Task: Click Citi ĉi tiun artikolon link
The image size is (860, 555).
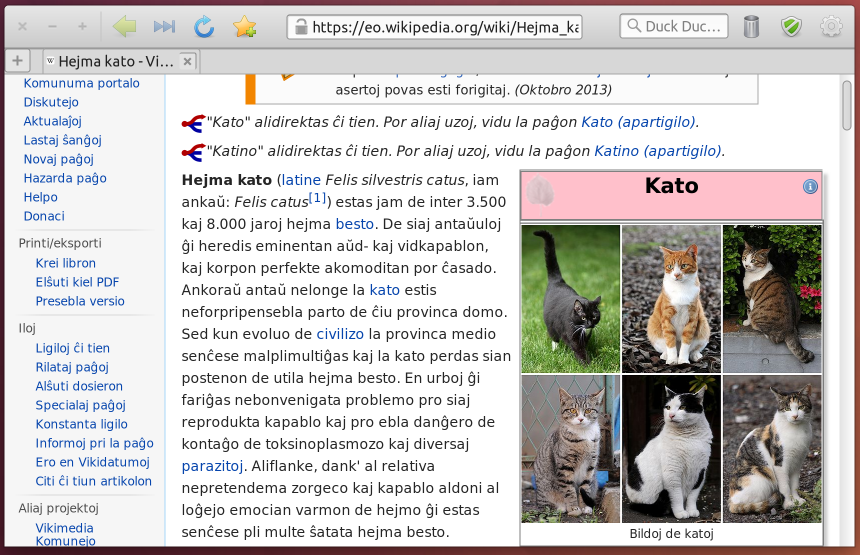Action: click(93, 481)
